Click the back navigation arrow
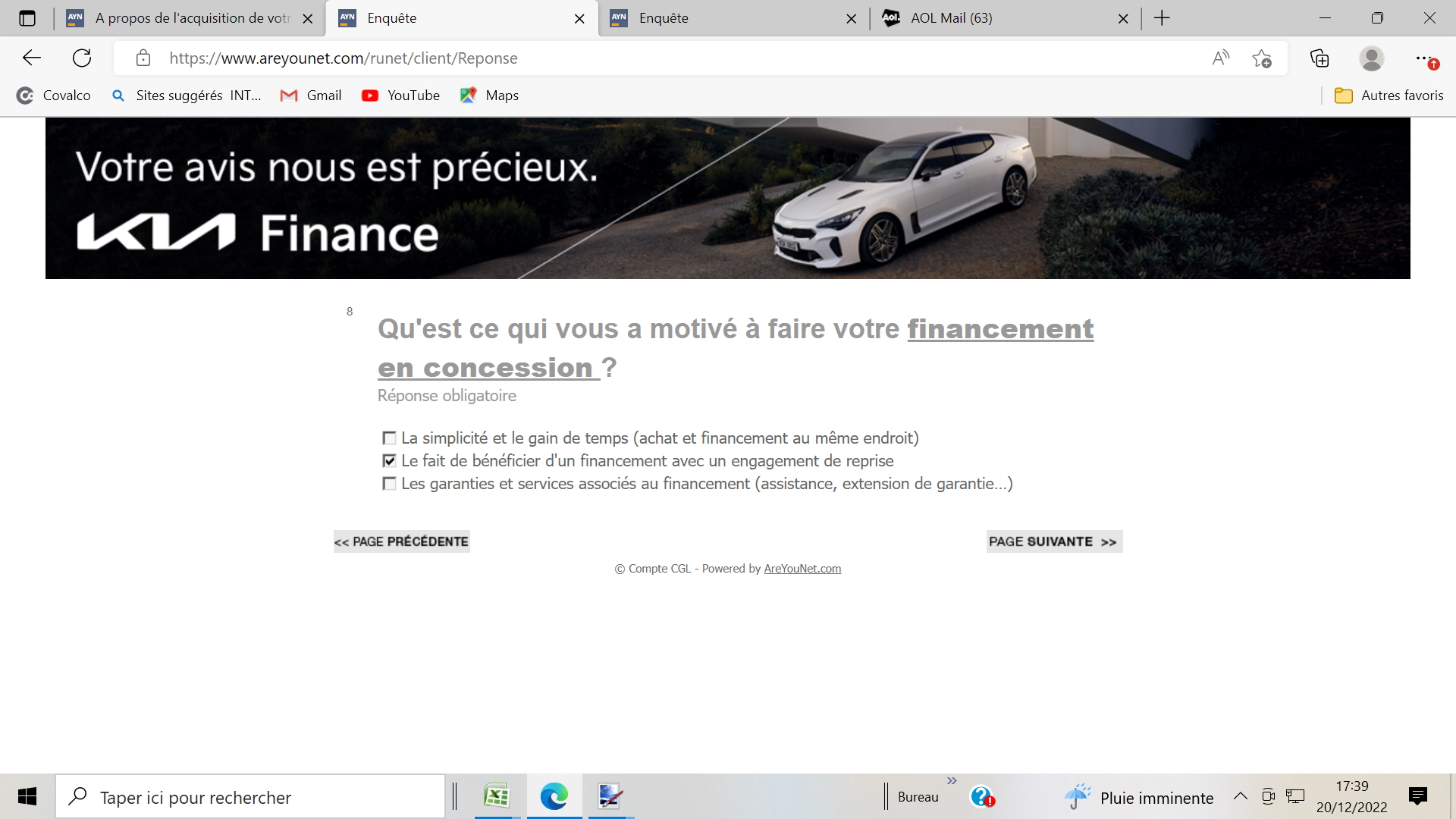 32,58
